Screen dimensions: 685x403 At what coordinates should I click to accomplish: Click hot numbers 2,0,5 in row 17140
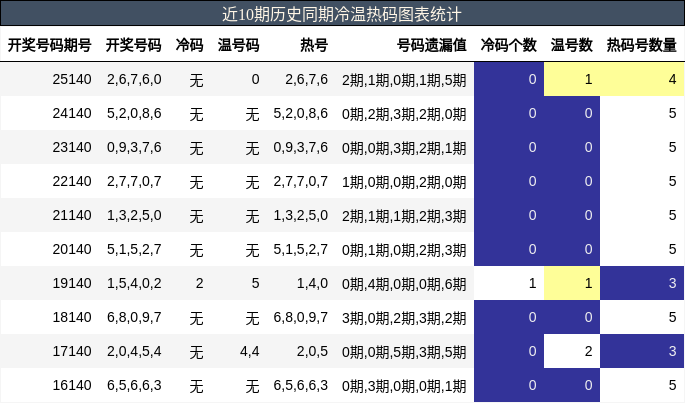[312, 351]
